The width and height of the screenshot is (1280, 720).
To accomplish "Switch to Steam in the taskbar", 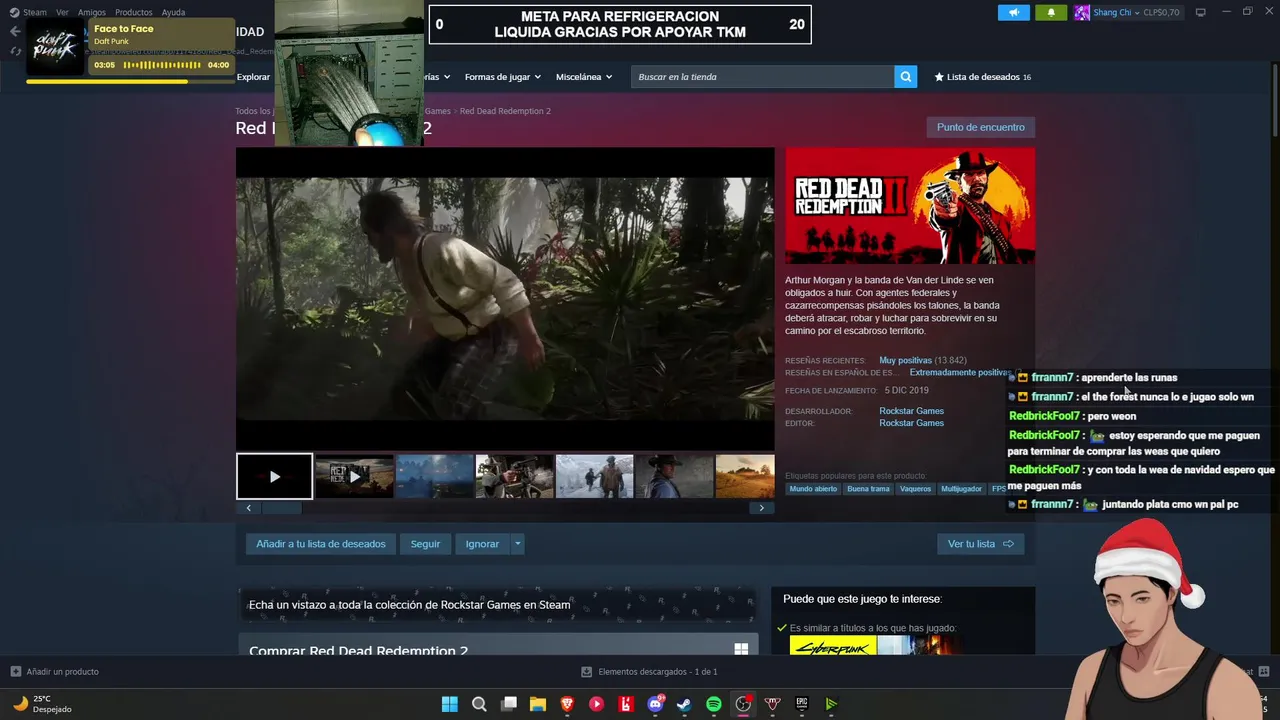I will (x=684, y=704).
